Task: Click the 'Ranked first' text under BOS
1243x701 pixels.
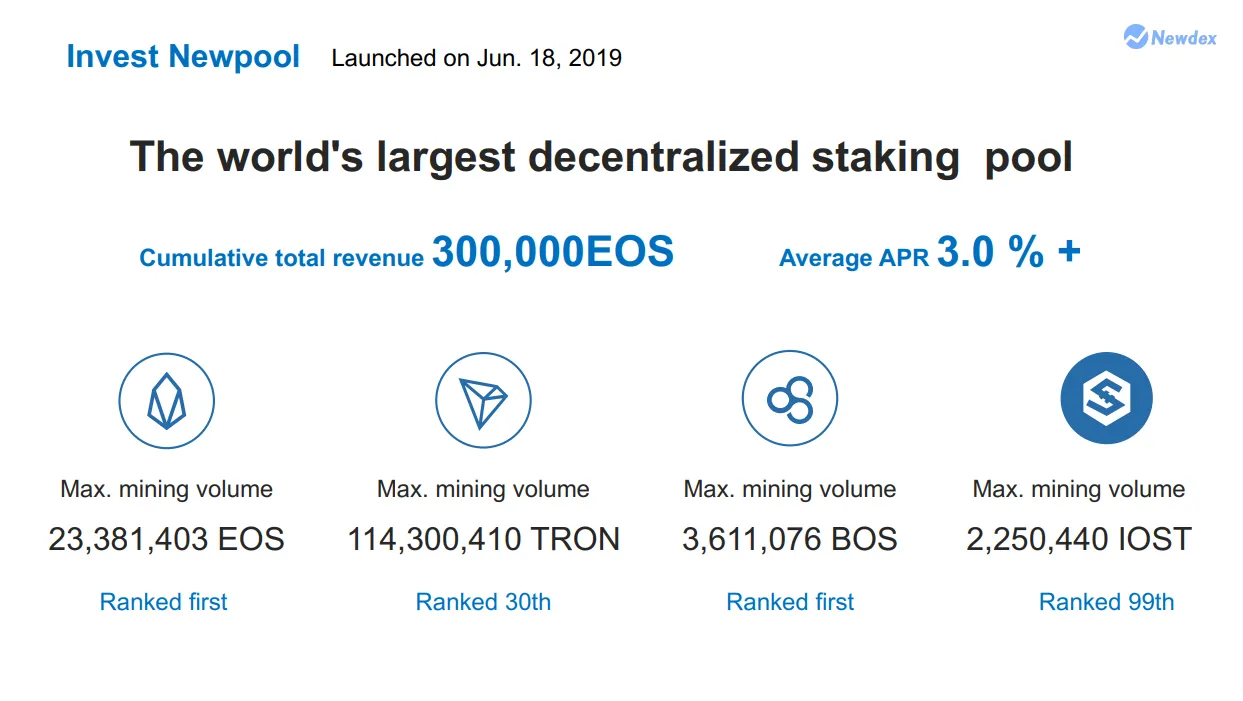Action: coord(790,602)
